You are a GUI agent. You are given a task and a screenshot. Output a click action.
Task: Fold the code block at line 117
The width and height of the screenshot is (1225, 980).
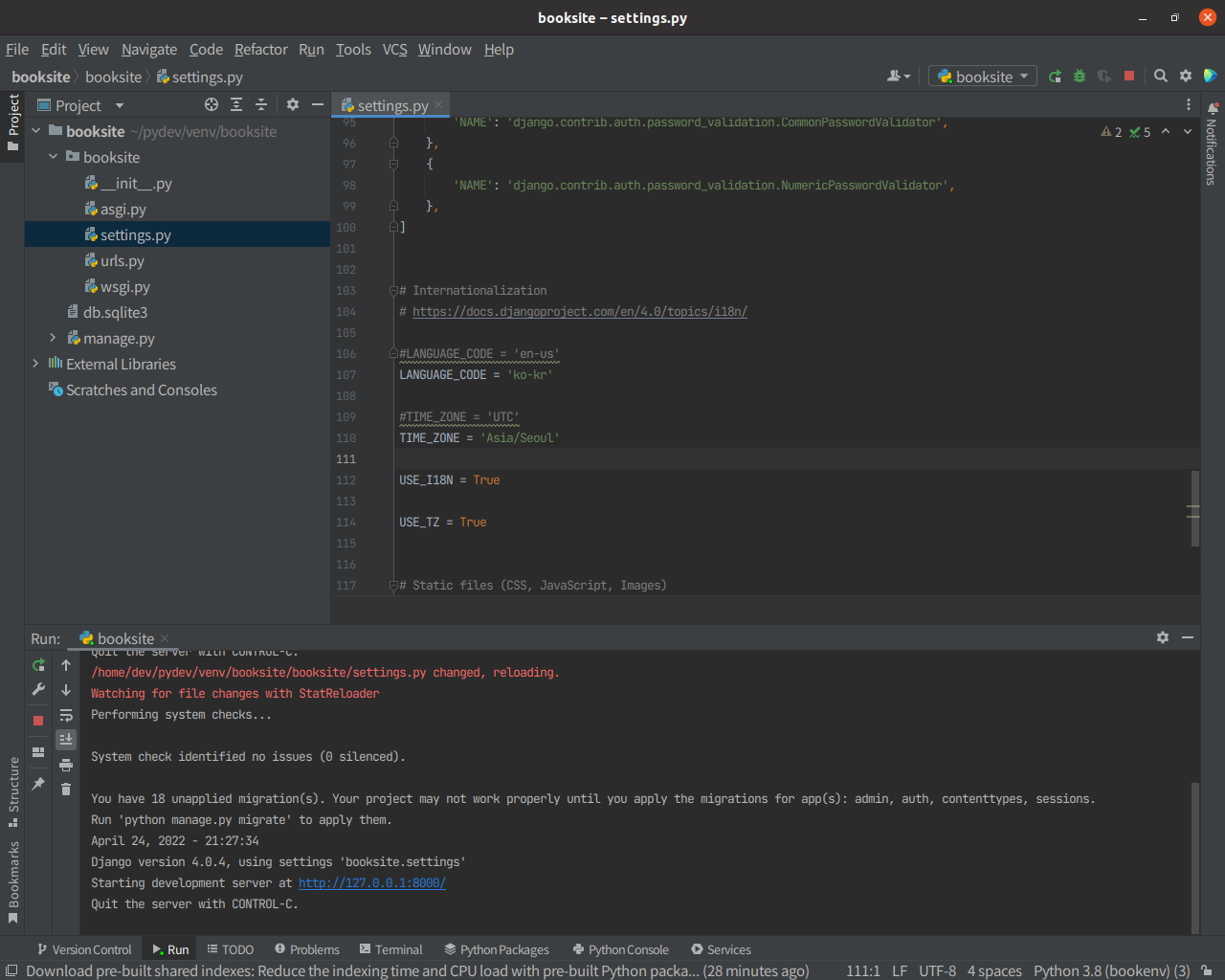point(393,585)
